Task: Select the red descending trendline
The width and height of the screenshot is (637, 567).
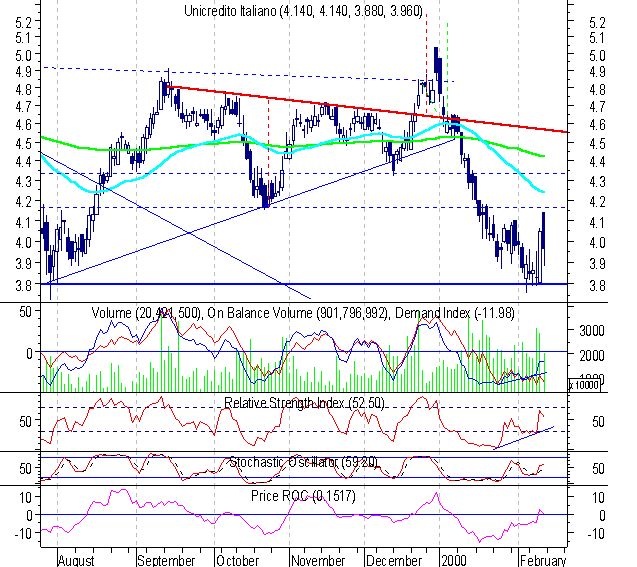Action: [368, 108]
